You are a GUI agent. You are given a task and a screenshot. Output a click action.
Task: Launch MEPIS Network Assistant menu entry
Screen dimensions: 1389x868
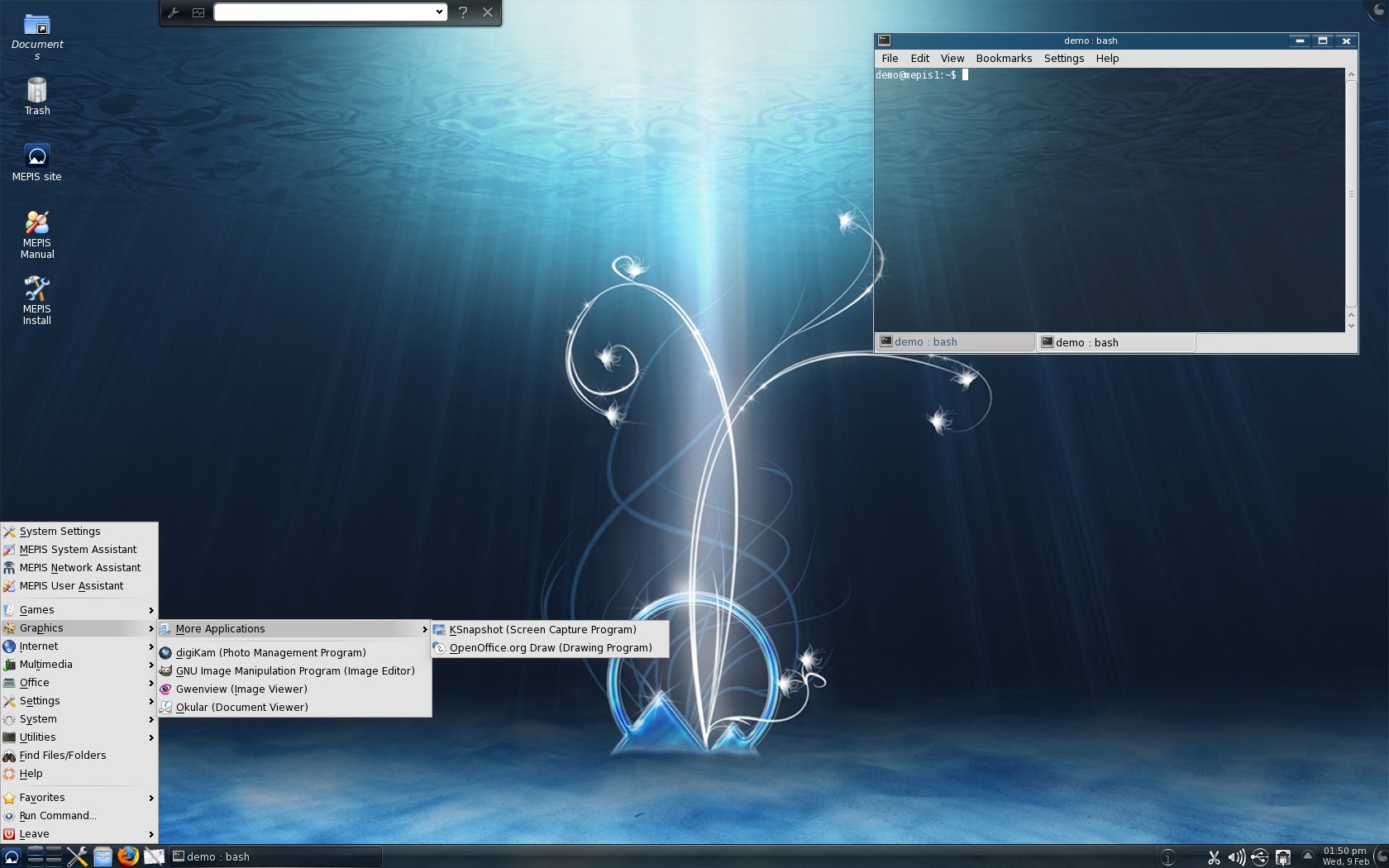(79, 568)
